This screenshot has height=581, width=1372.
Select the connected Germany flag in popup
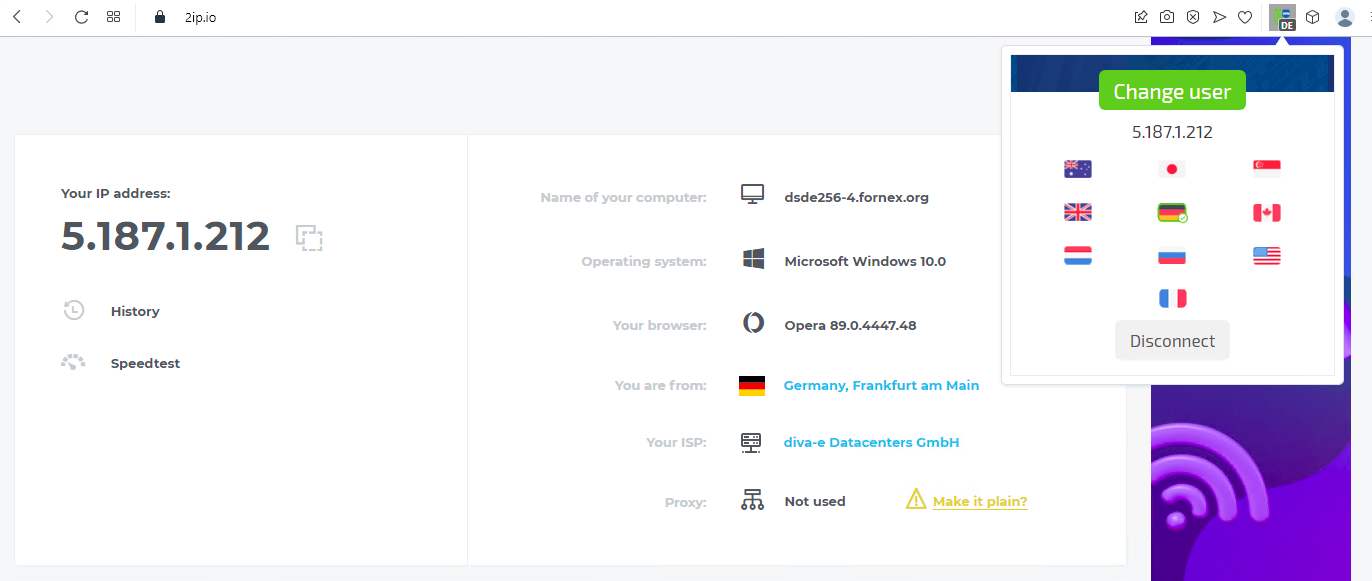[1172, 212]
